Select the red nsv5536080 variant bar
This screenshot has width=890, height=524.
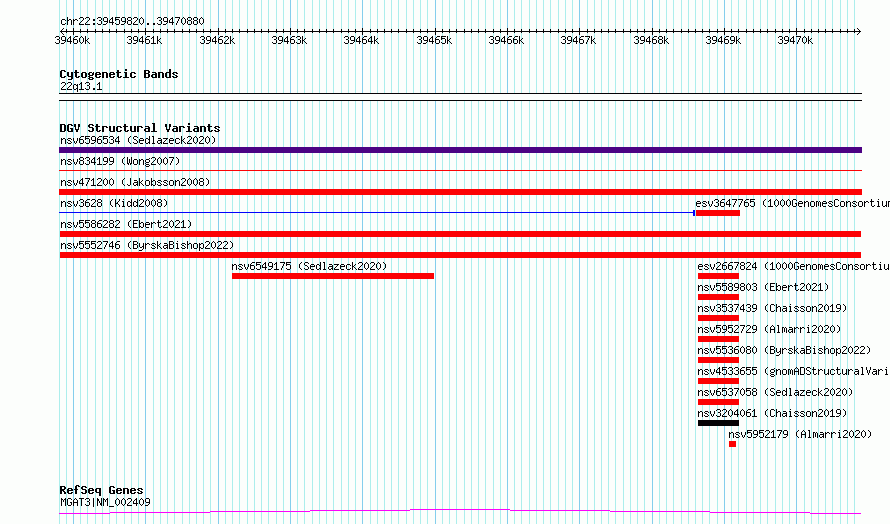pyautogui.click(x=718, y=360)
